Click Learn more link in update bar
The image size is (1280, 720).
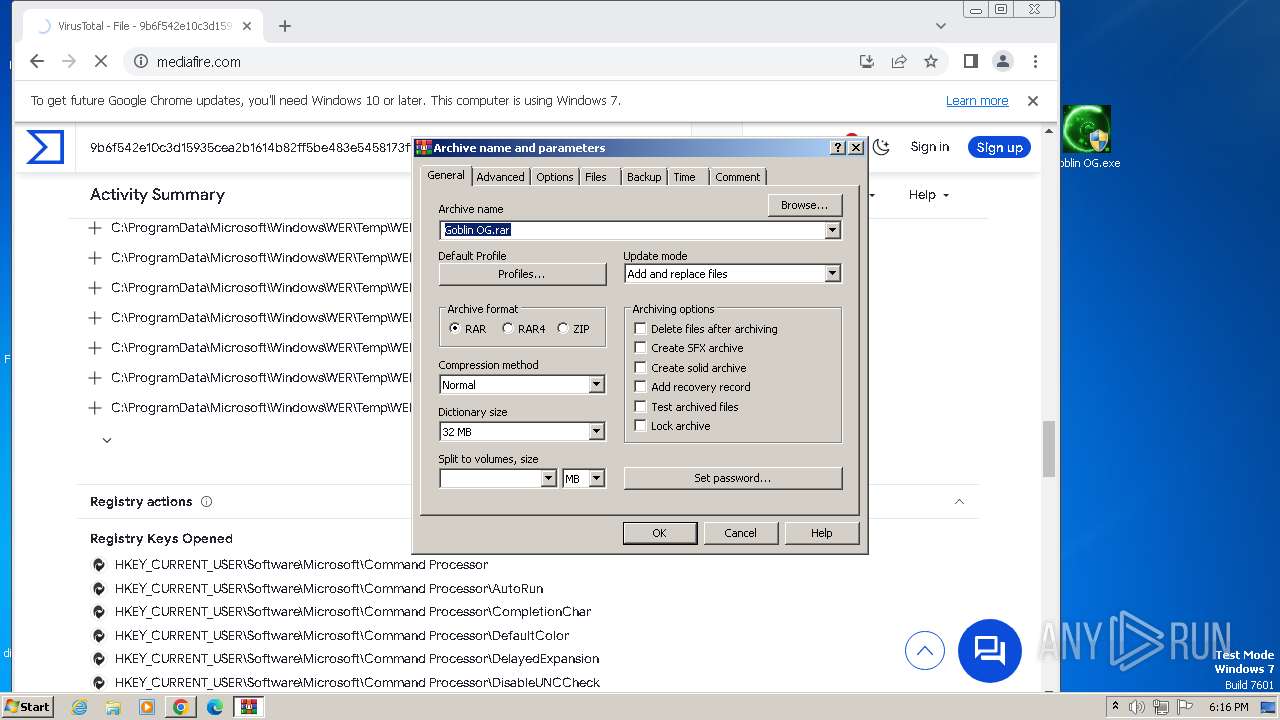click(x=977, y=101)
